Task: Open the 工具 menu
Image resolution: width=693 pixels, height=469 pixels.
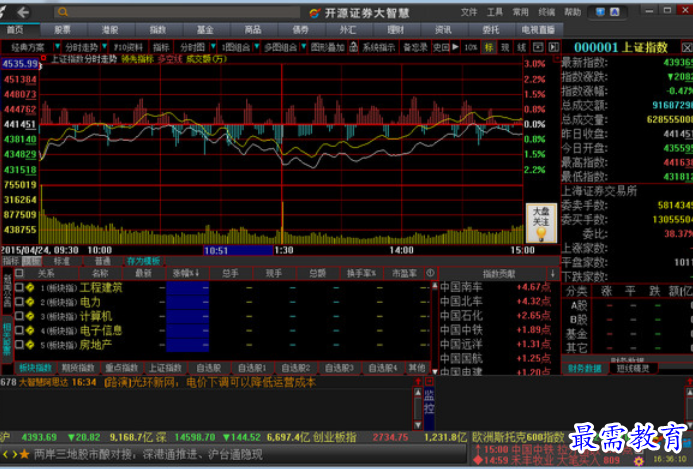Action: click(495, 12)
